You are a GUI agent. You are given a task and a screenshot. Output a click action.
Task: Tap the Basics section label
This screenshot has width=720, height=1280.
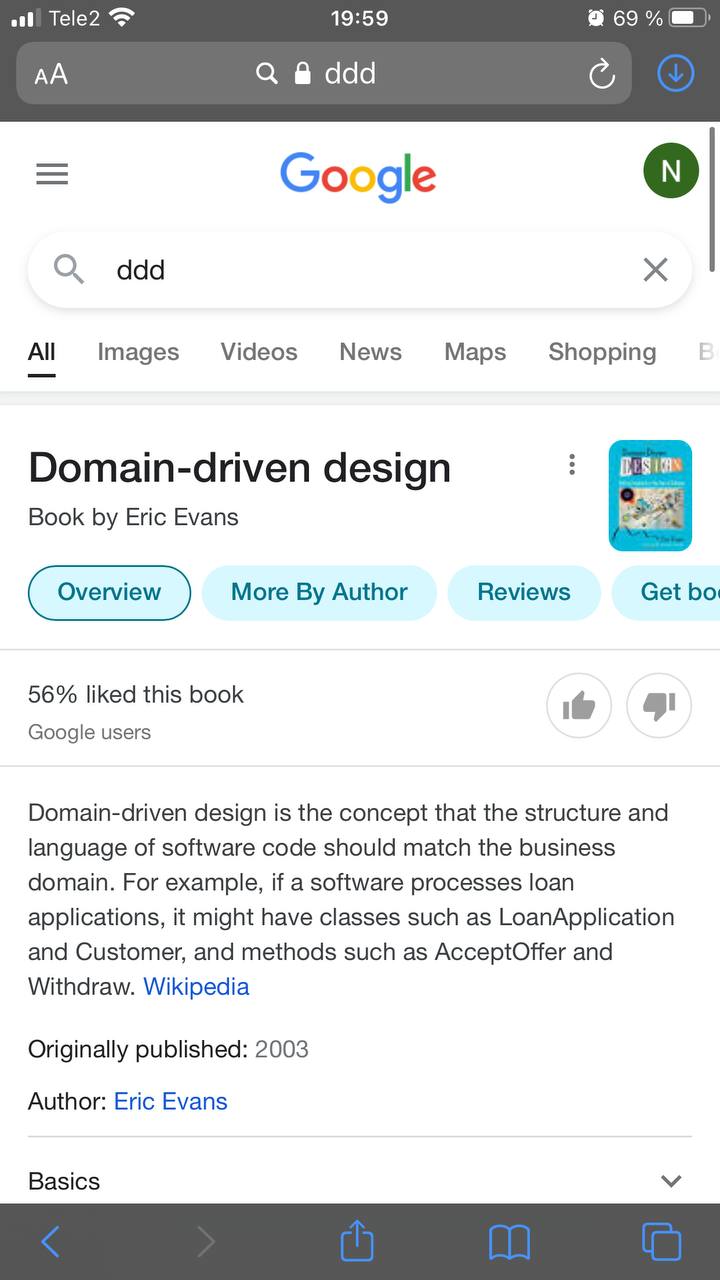[x=64, y=1181]
